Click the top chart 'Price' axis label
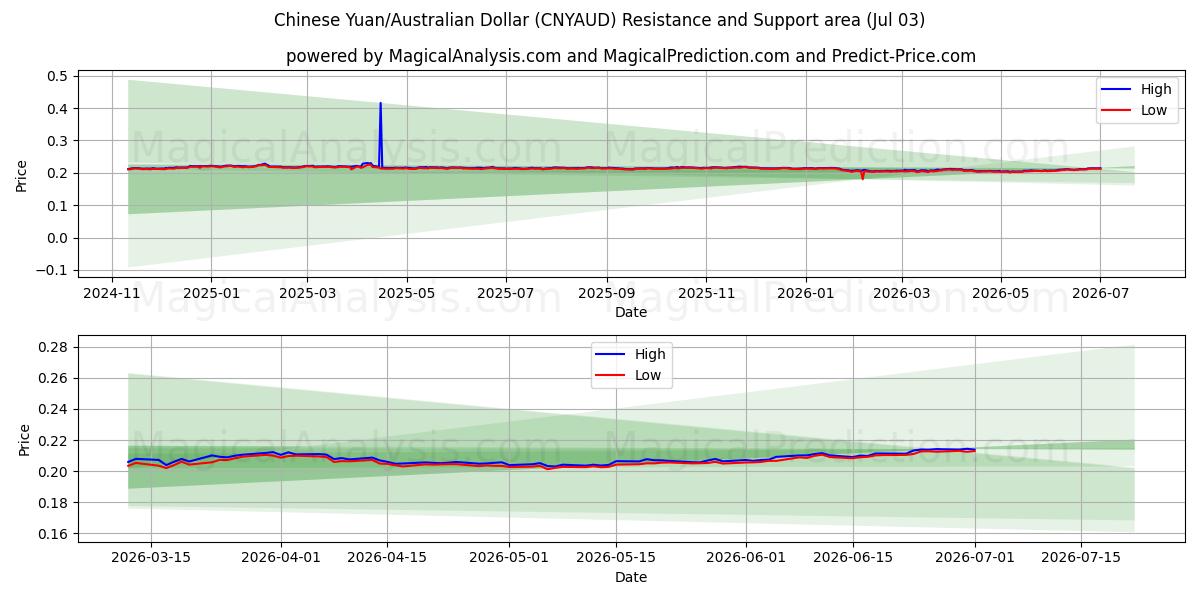Viewport: 1200px width, 600px height. click(22, 176)
